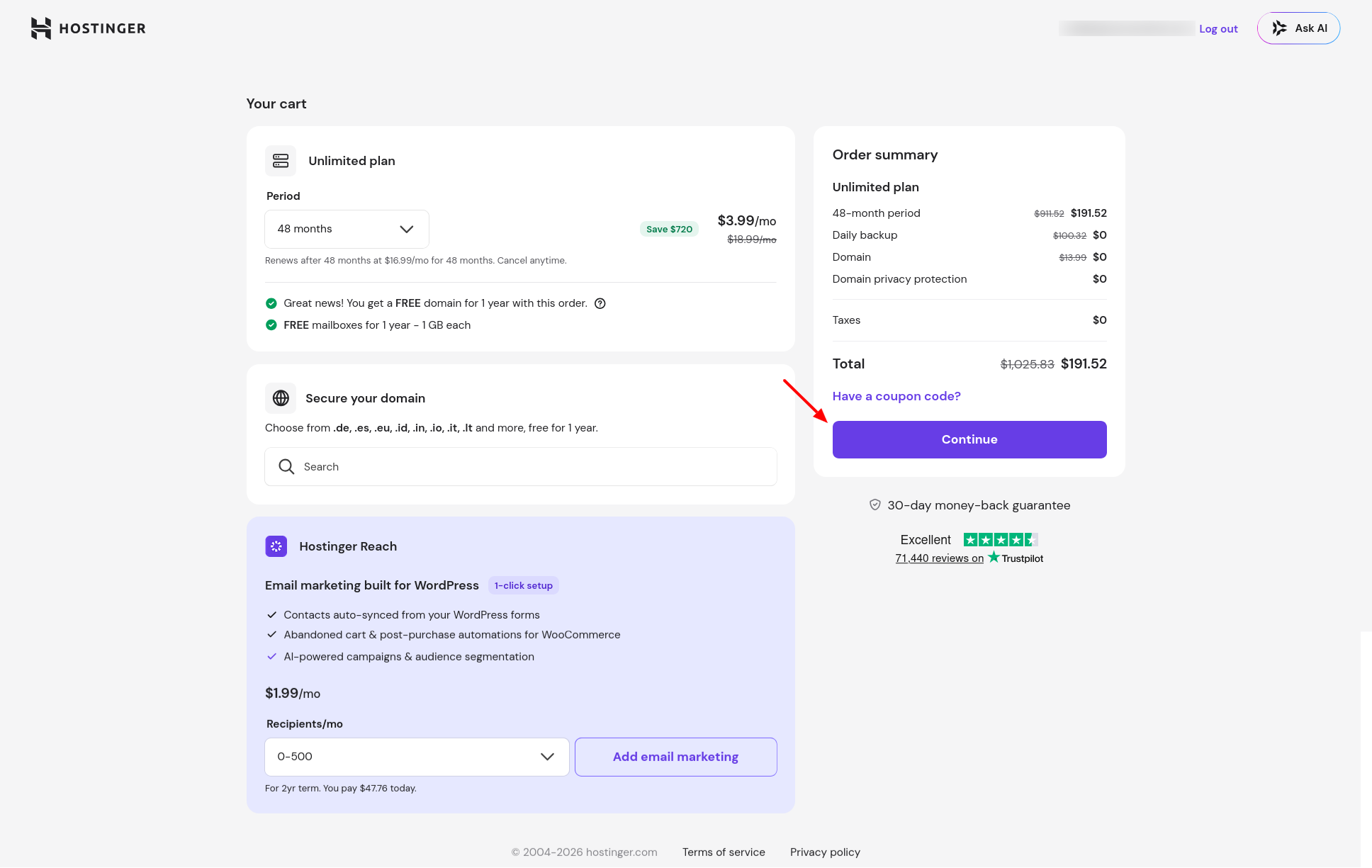Click the copyright hostinger.com footer text
Image resolution: width=1372 pixels, height=868 pixels.
coord(585,852)
